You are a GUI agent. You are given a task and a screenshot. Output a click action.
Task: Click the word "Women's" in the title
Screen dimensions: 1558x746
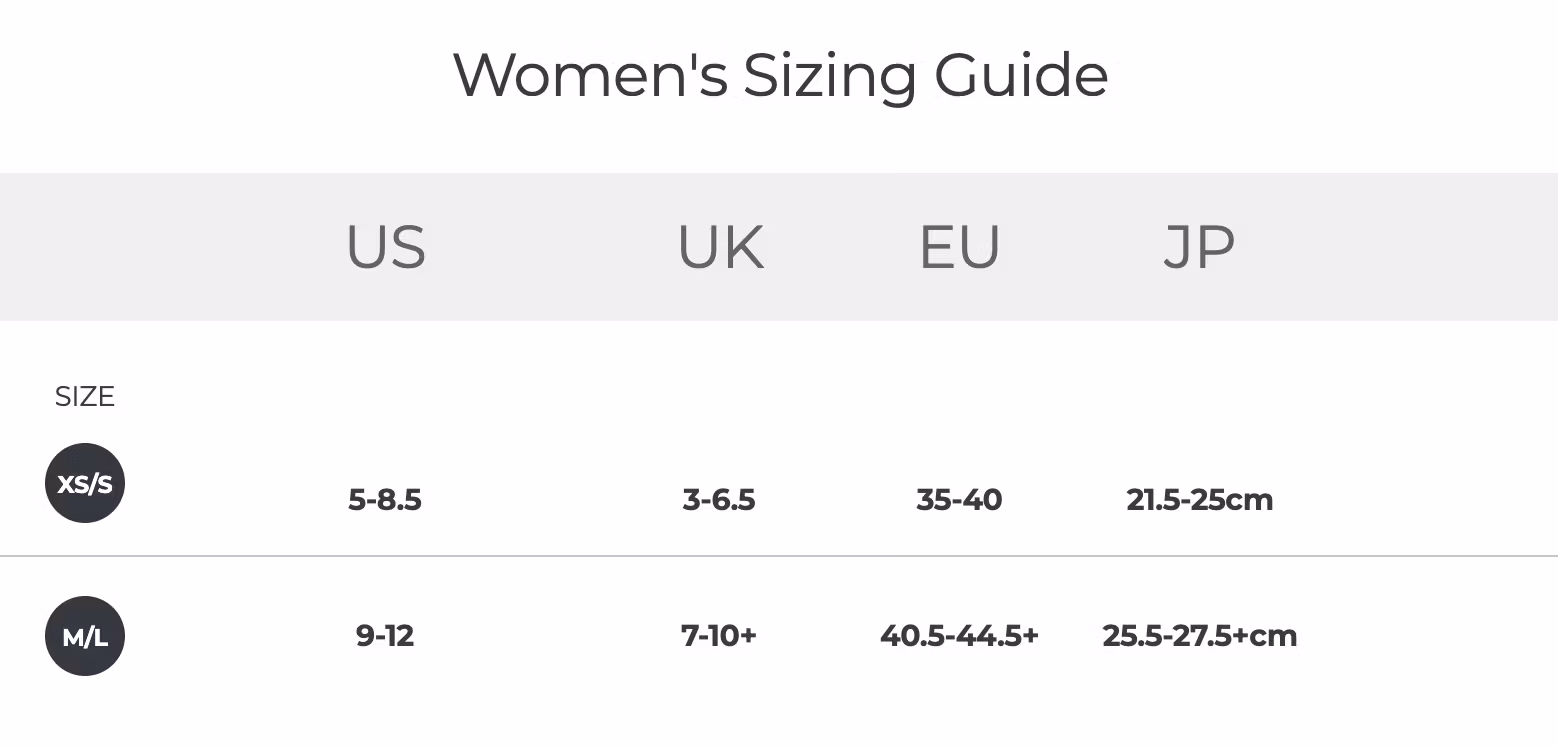(x=590, y=76)
